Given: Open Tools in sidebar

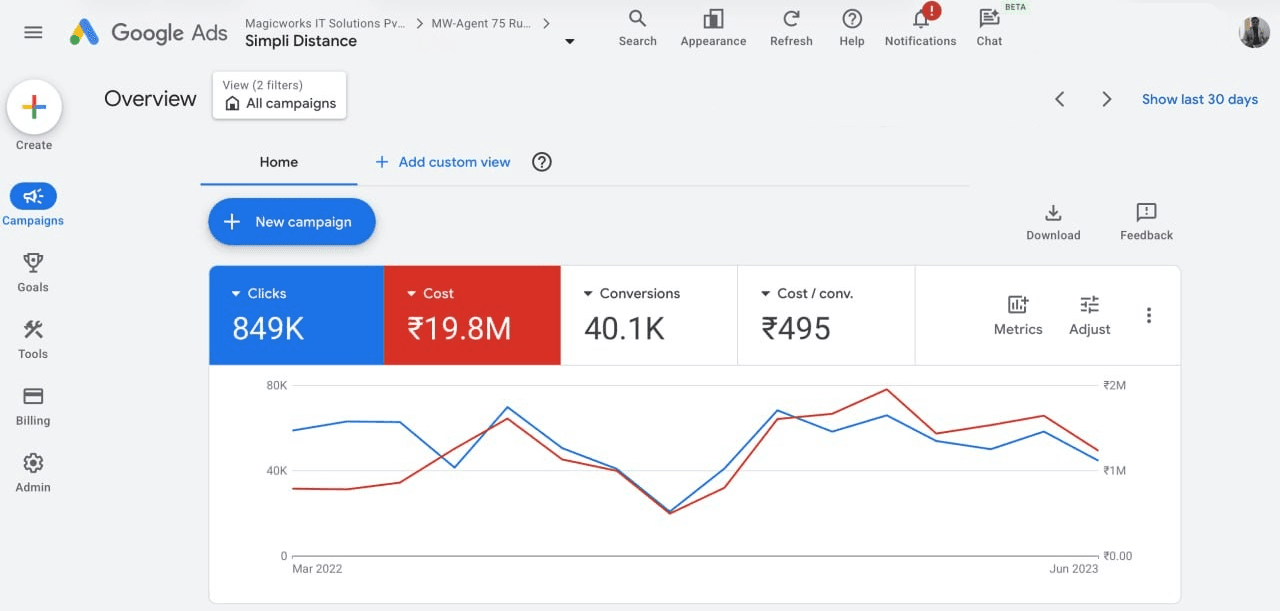Looking at the screenshot, I should point(33,339).
